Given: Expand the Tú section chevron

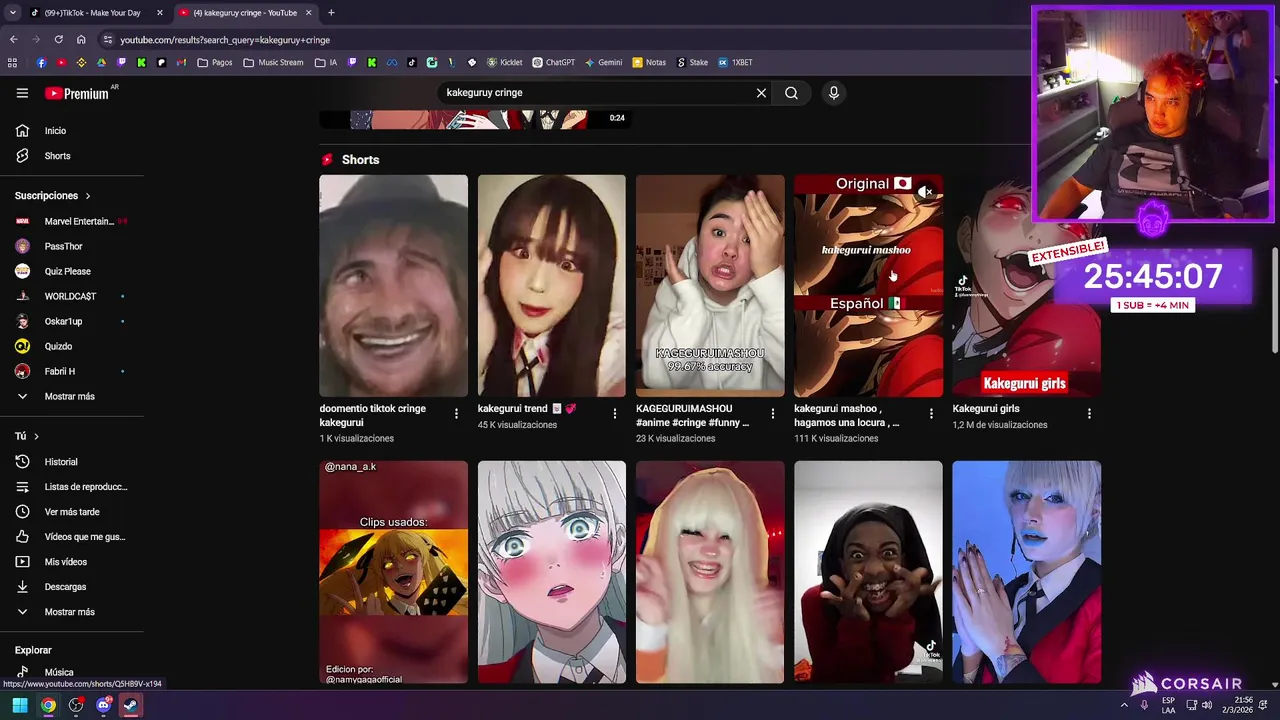Looking at the screenshot, I should [36, 436].
